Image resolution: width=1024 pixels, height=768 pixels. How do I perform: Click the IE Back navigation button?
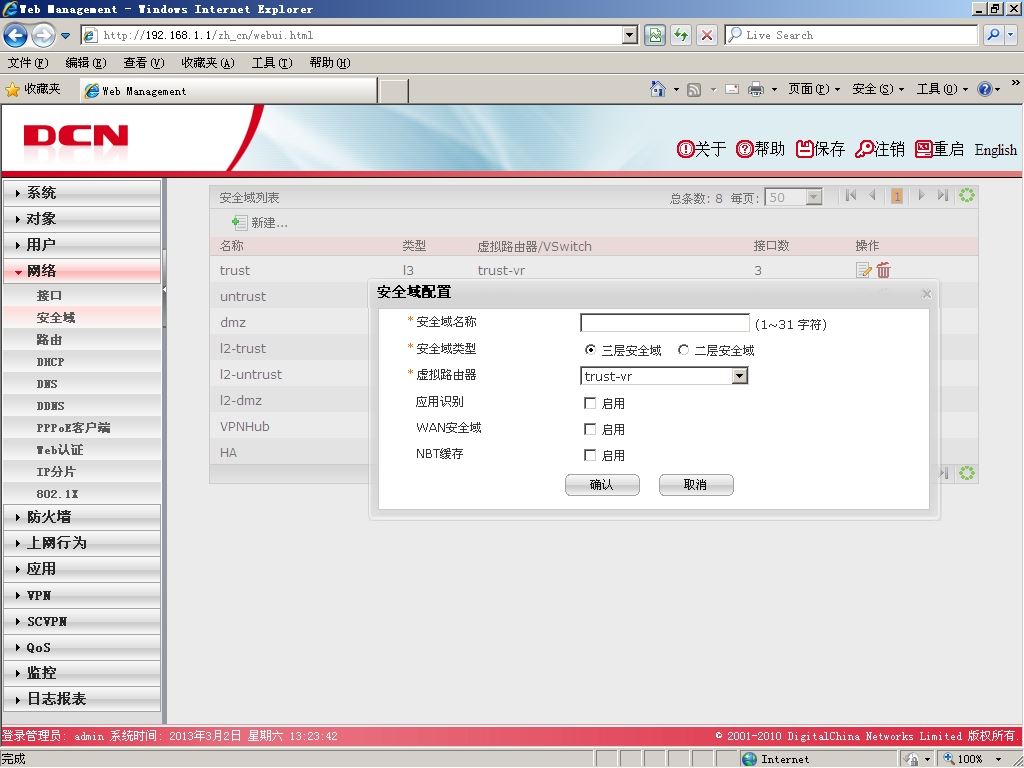coord(15,35)
